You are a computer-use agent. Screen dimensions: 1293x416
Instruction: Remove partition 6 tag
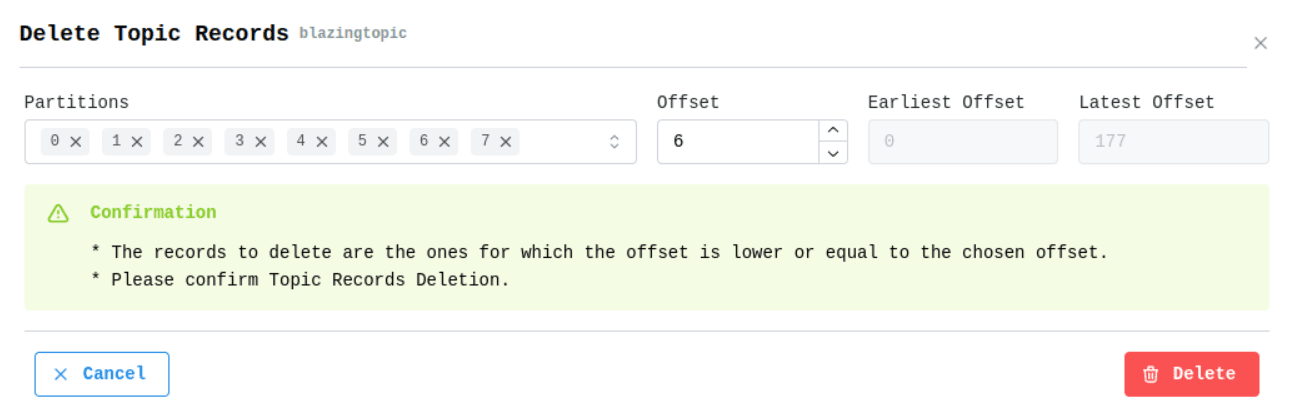(445, 142)
